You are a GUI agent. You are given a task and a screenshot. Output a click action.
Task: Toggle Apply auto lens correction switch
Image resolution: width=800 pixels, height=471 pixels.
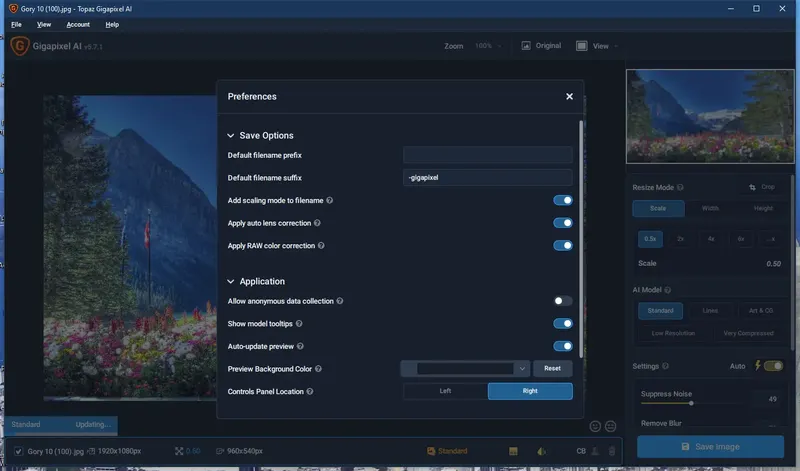[563, 223]
